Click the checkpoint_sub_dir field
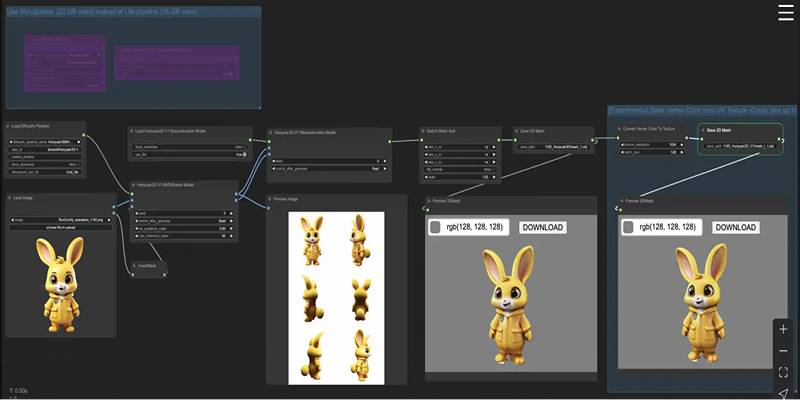Image resolution: width=800 pixels, height=400 pixels. [45, 172]
